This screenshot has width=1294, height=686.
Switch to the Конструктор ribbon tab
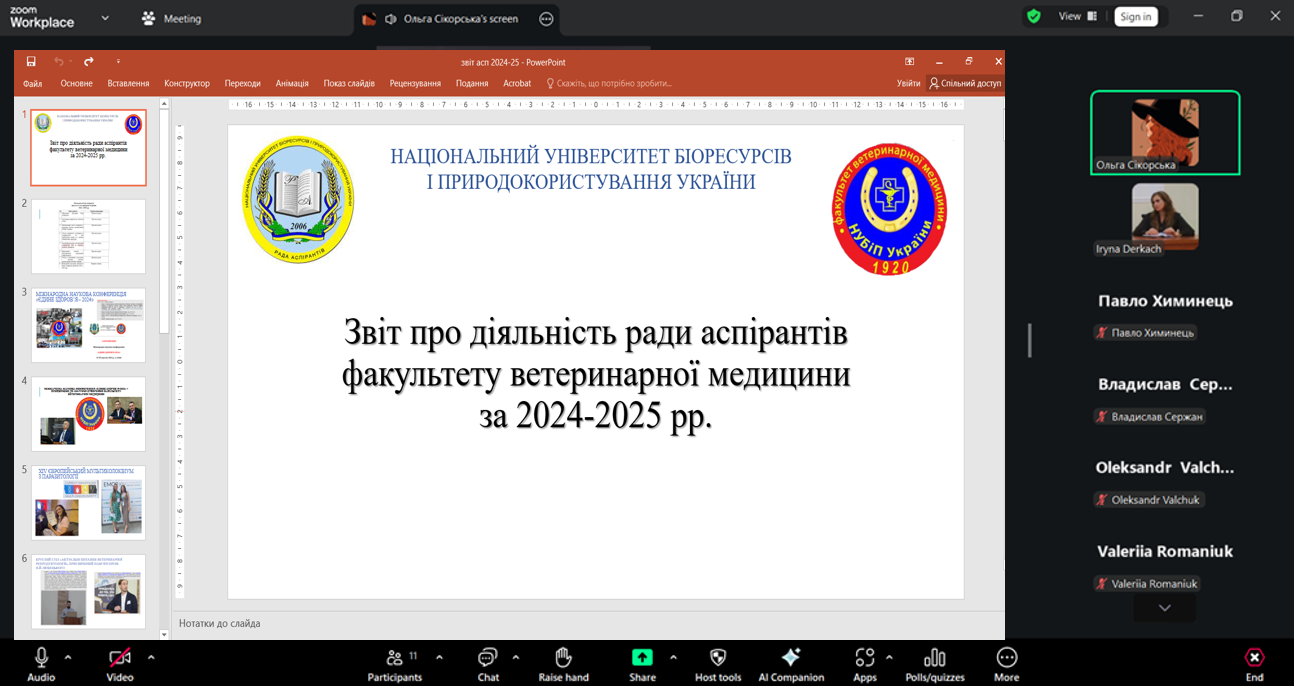[187, 84]
